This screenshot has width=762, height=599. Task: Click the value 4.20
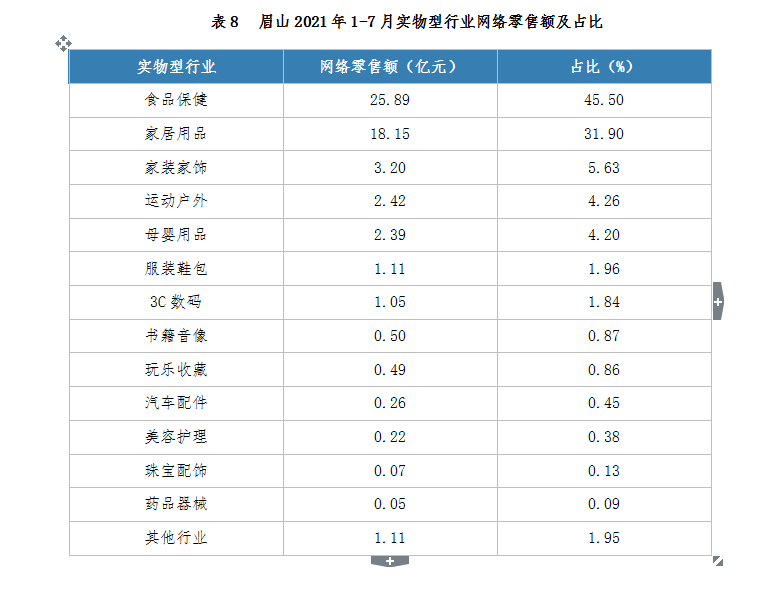coord(604,235)
